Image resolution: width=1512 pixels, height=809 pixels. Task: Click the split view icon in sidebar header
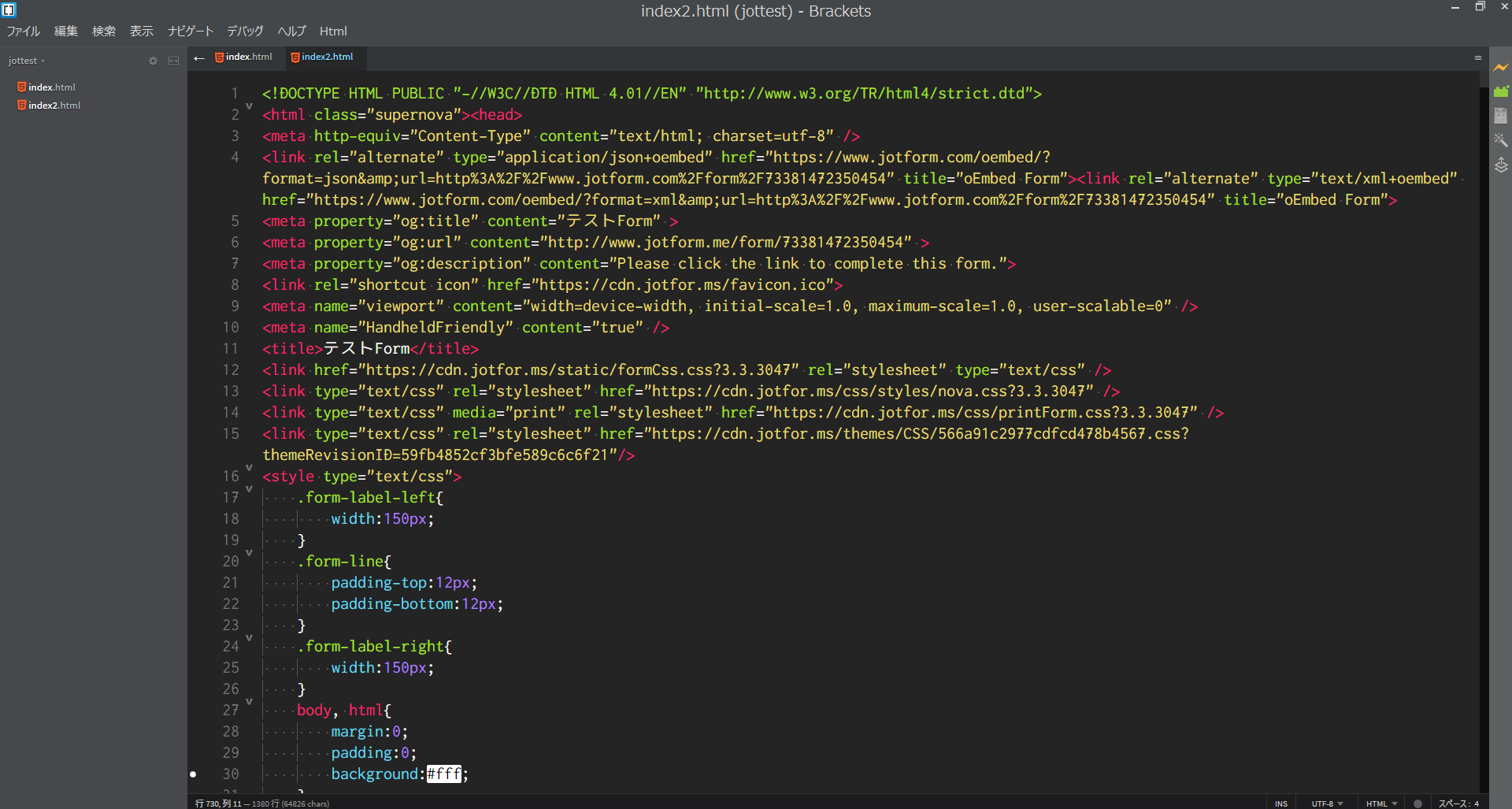point(173,61)
